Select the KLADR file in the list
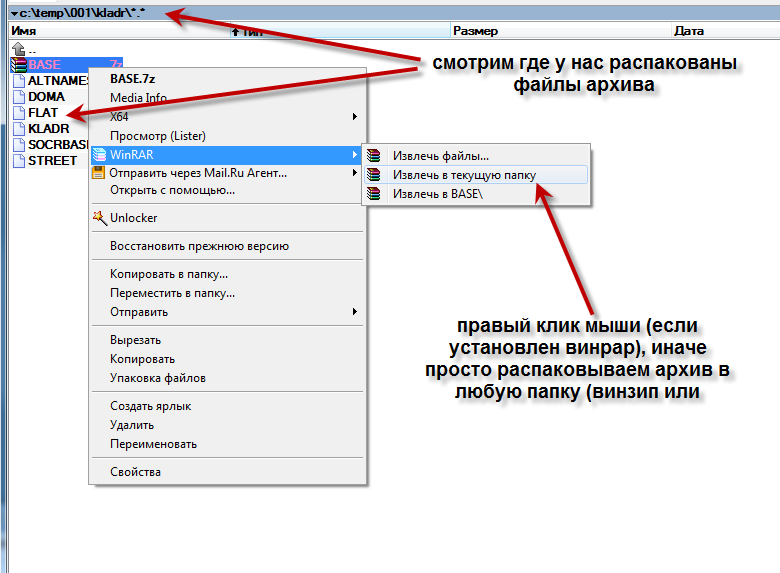 point(48,129)
